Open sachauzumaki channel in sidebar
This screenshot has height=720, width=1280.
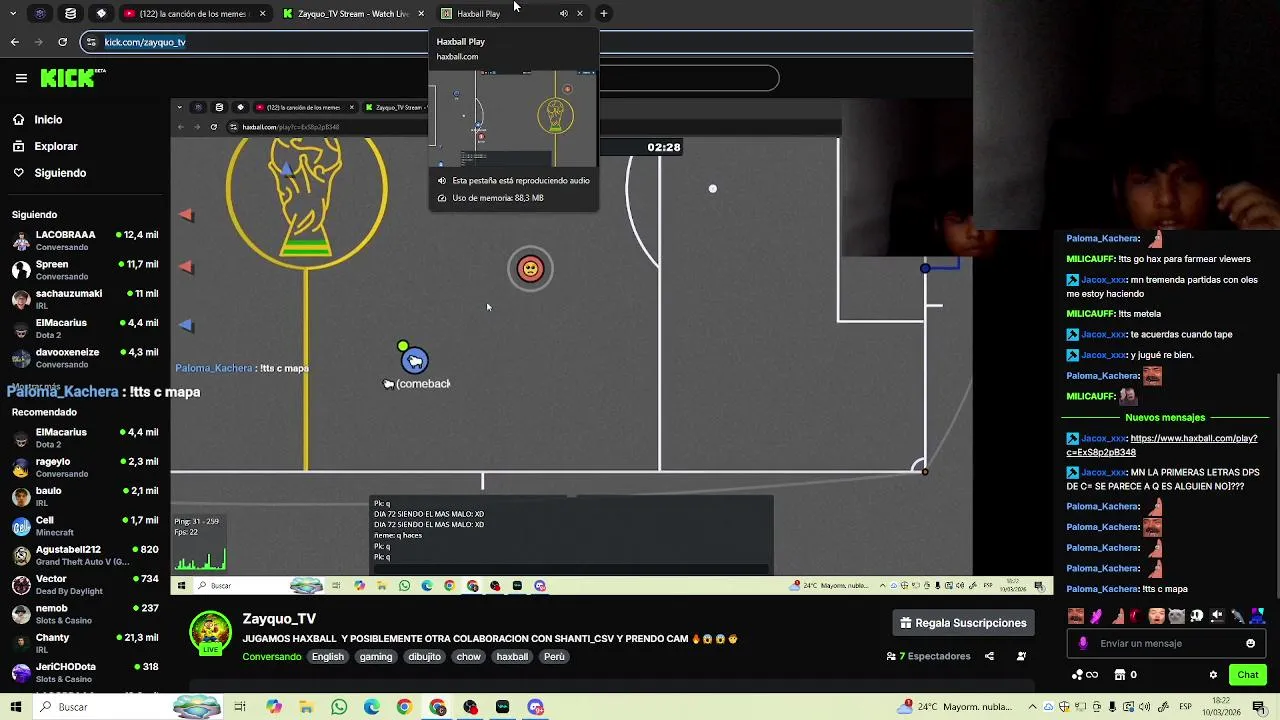(85, 299)
